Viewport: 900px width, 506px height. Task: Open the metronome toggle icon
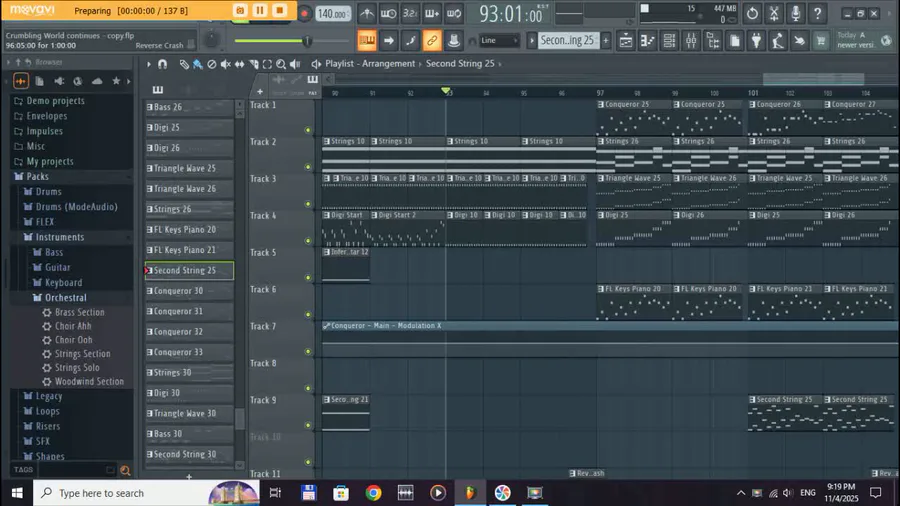(367, 13)
